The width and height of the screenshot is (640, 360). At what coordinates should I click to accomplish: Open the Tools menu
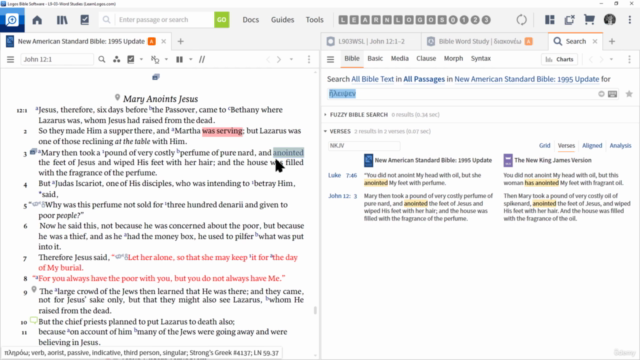[314, 20]
